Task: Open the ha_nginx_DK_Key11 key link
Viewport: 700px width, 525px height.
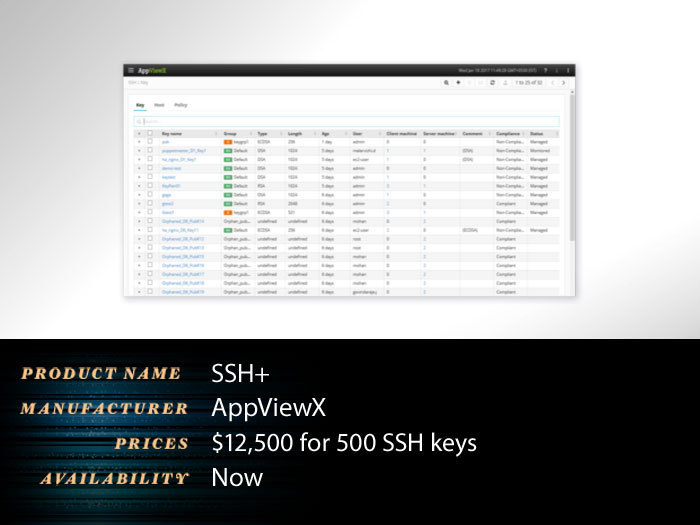Action: pos(180,230)
